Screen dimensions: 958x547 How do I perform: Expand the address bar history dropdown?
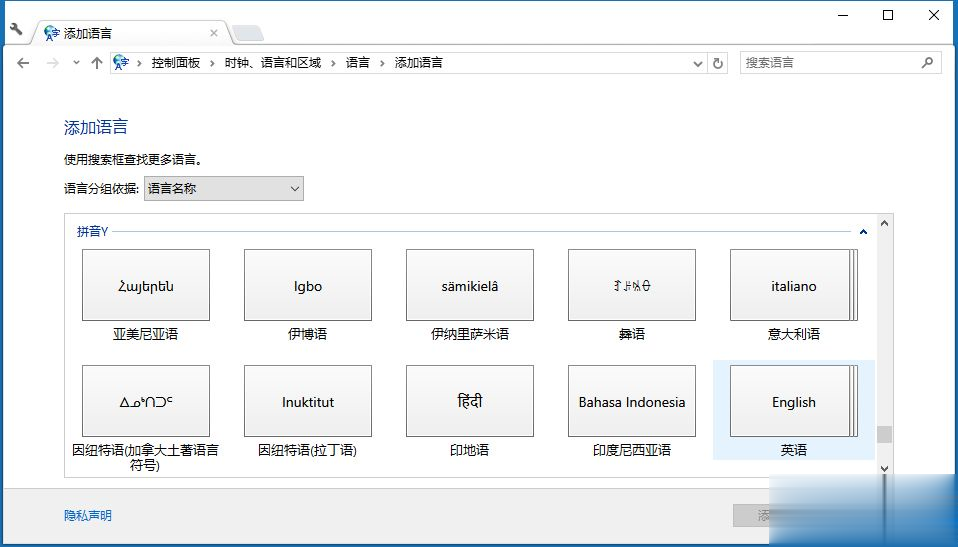coord(698,63)
